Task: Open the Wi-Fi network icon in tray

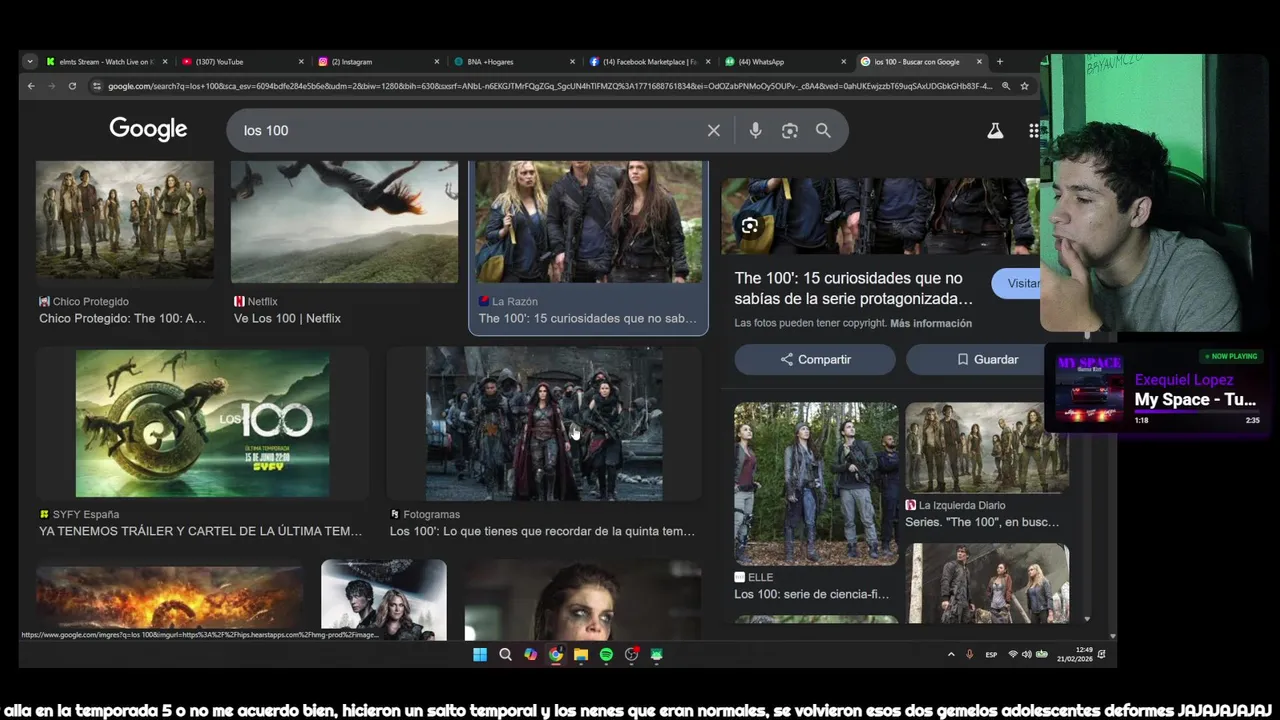Action: [x=1013, y=654]
